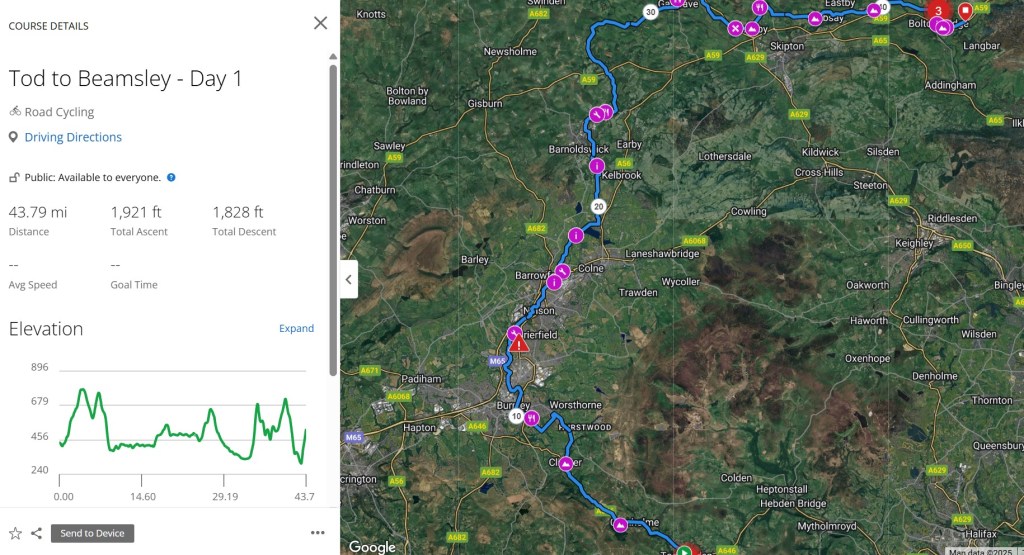The image size is (1024, 555).
Task: Click the blue public visibility info icon
Action: click(171, 177)
